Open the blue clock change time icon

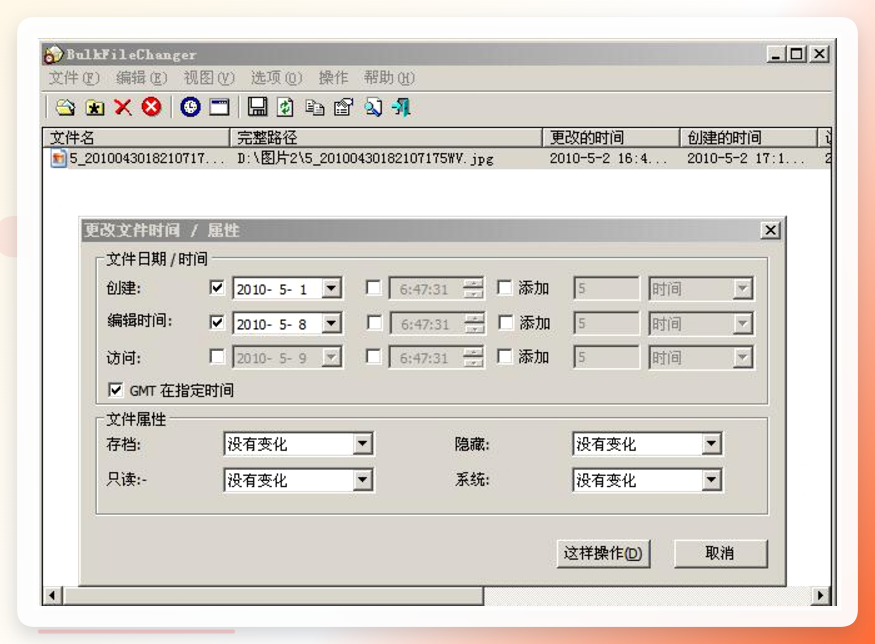(190, 107)
